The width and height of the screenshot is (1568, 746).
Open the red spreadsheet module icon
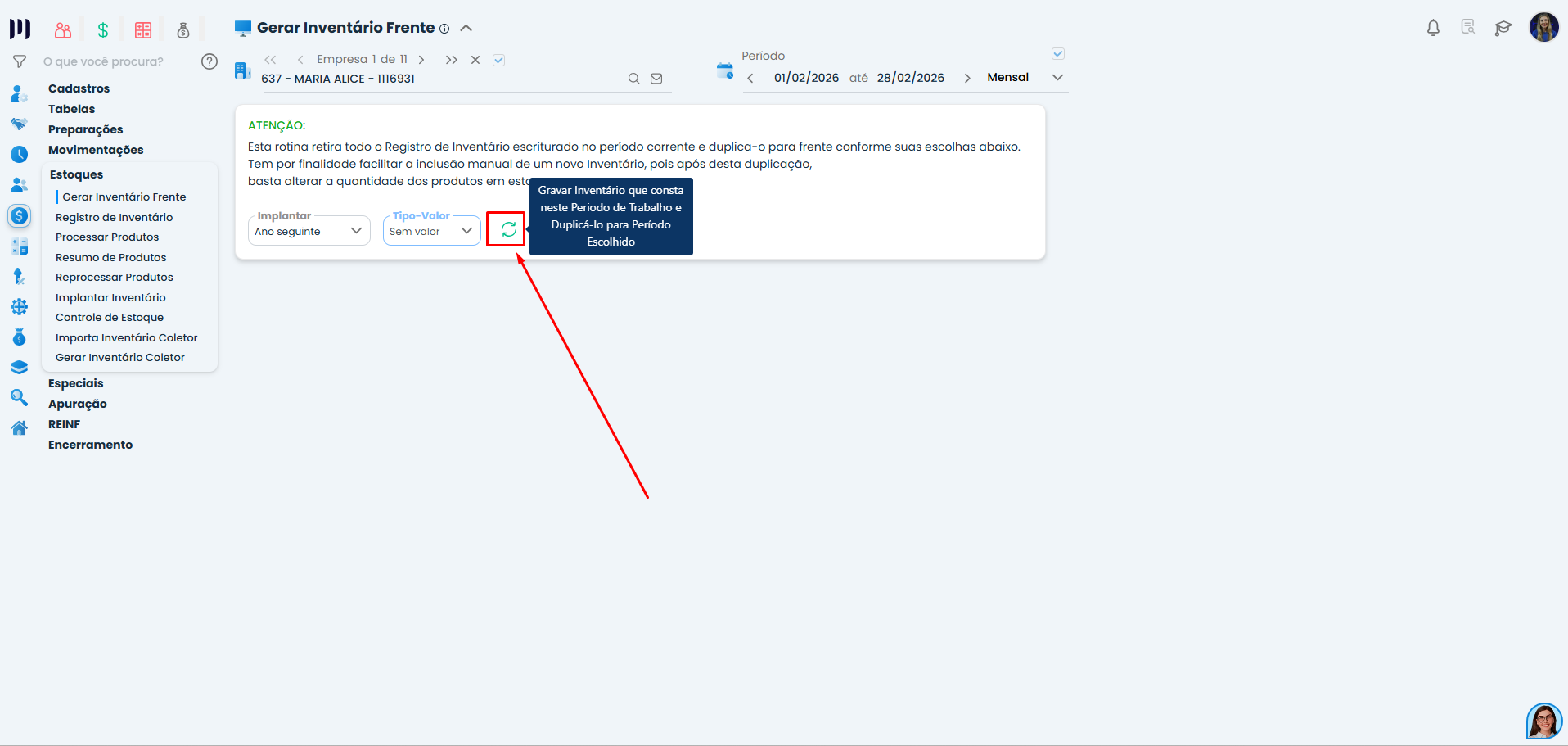click(x=143, y=30)
